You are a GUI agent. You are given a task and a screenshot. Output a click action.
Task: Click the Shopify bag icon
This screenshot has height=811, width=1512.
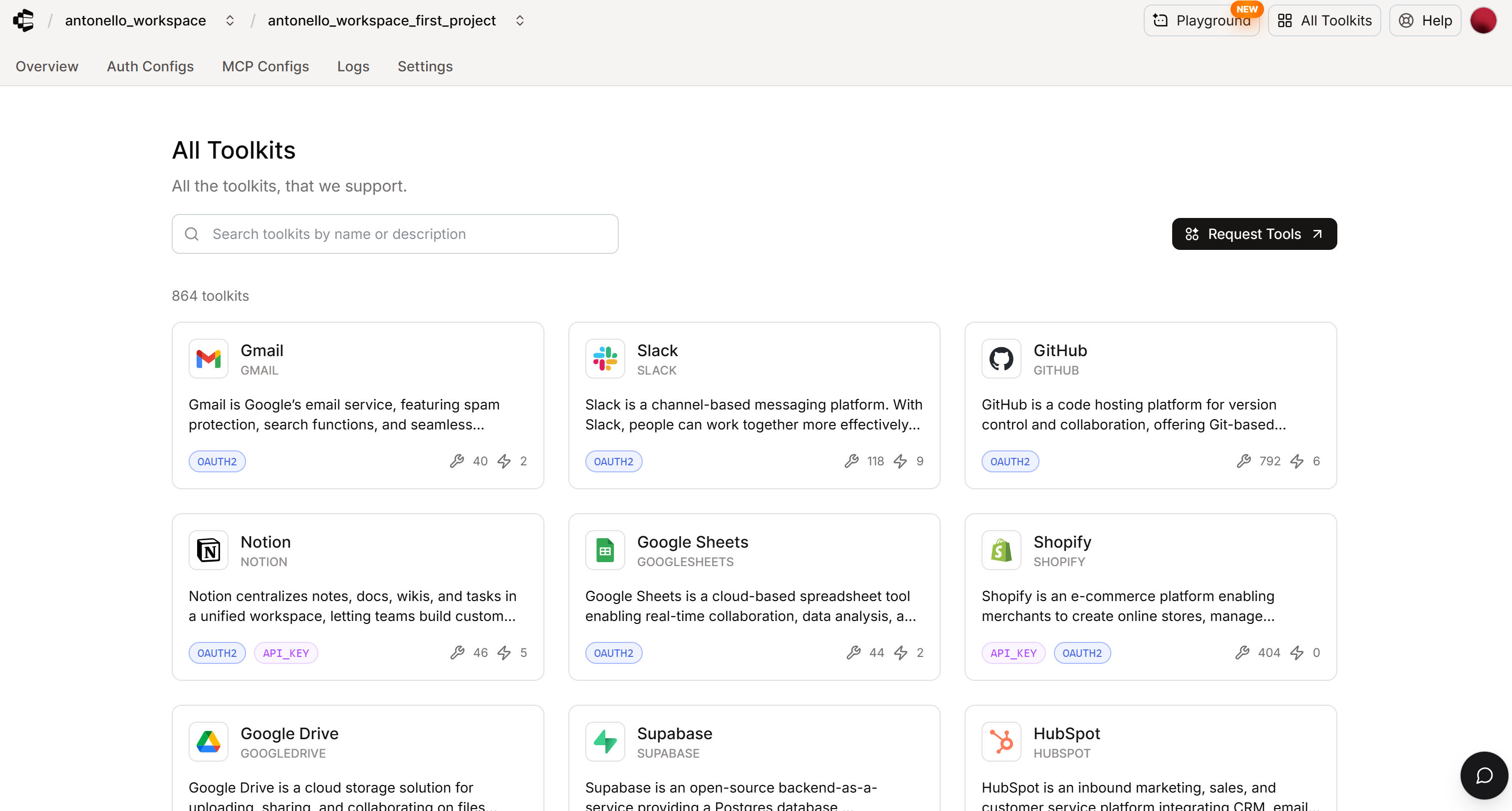1001,550
